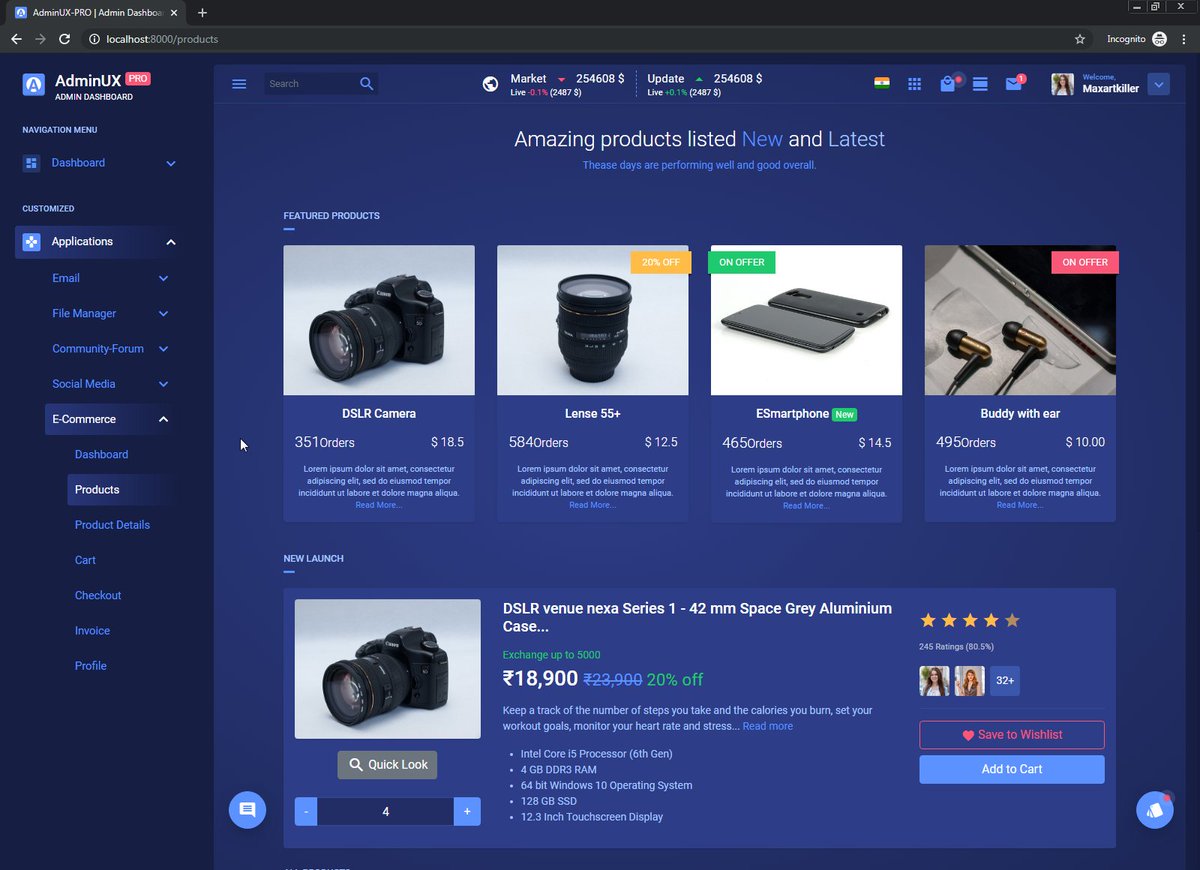Reload the page with browser refresh icon
The width and height of the screenshot is (1200, 870).
(64, 39)
